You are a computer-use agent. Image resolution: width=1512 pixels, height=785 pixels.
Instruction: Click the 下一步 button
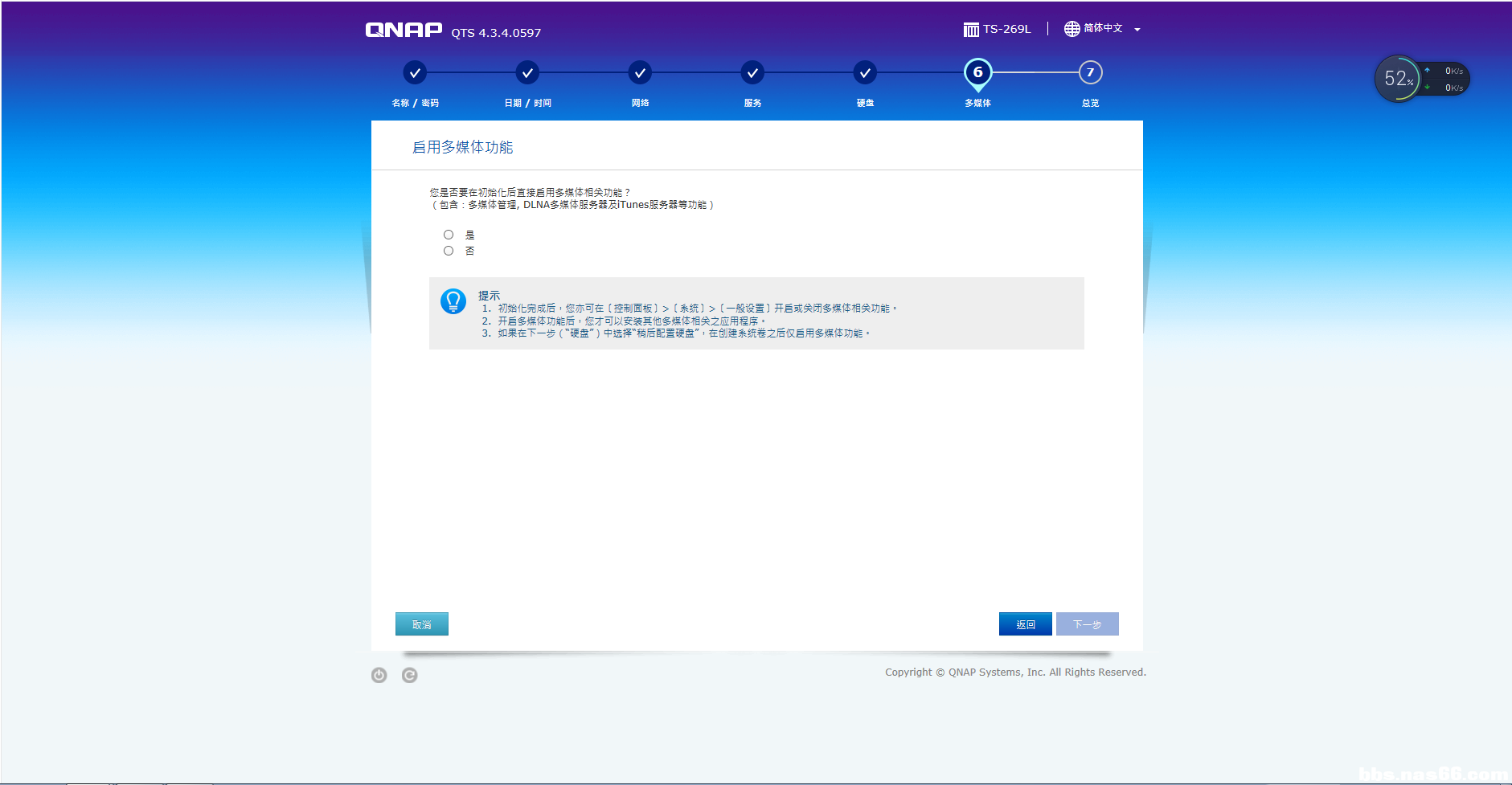pyautogui.click(x=1087, y=624)
